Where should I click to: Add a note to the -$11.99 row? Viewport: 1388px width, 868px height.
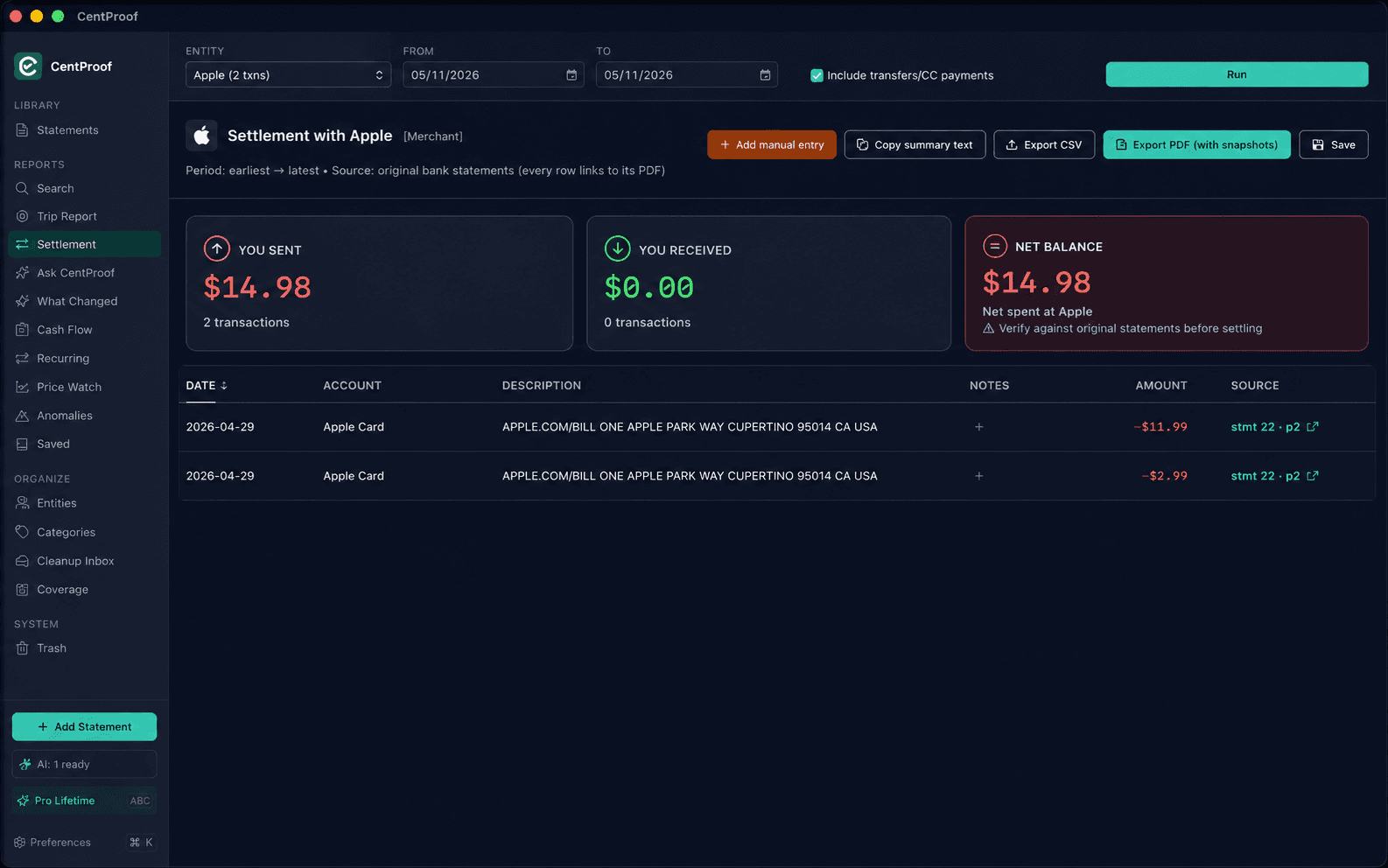pos(979,427)
